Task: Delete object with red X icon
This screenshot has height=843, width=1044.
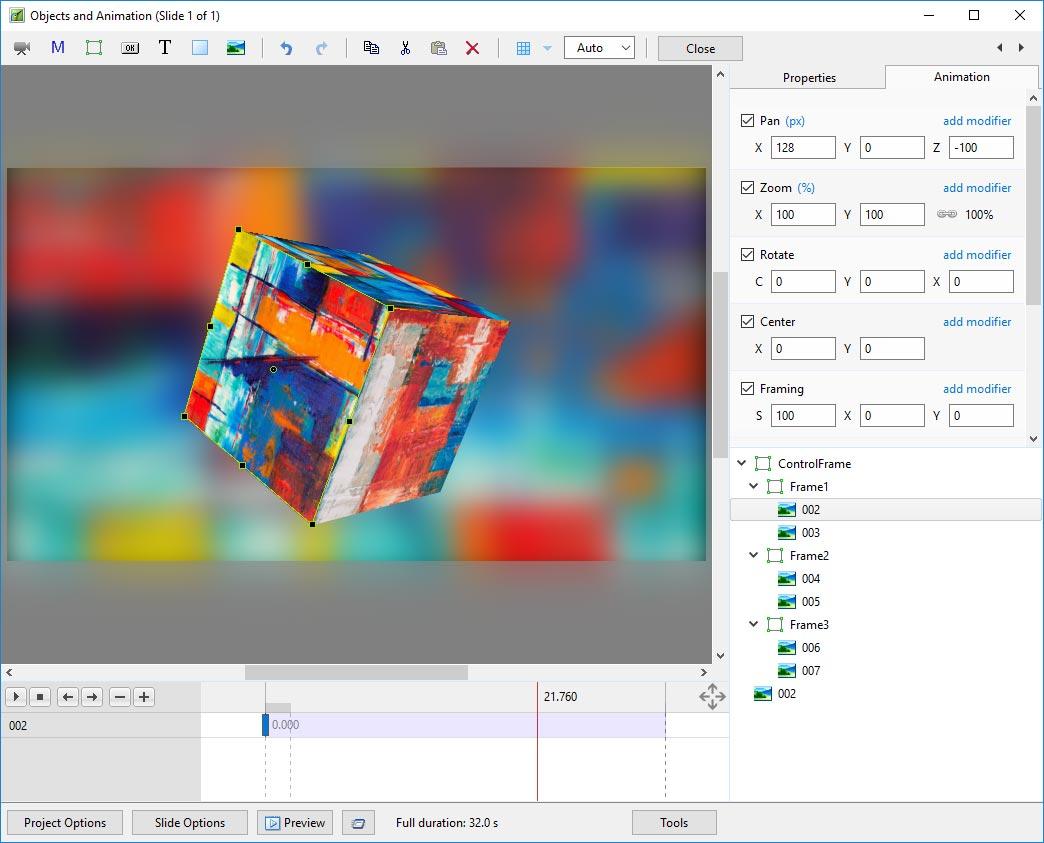Action: click(473, 48)
